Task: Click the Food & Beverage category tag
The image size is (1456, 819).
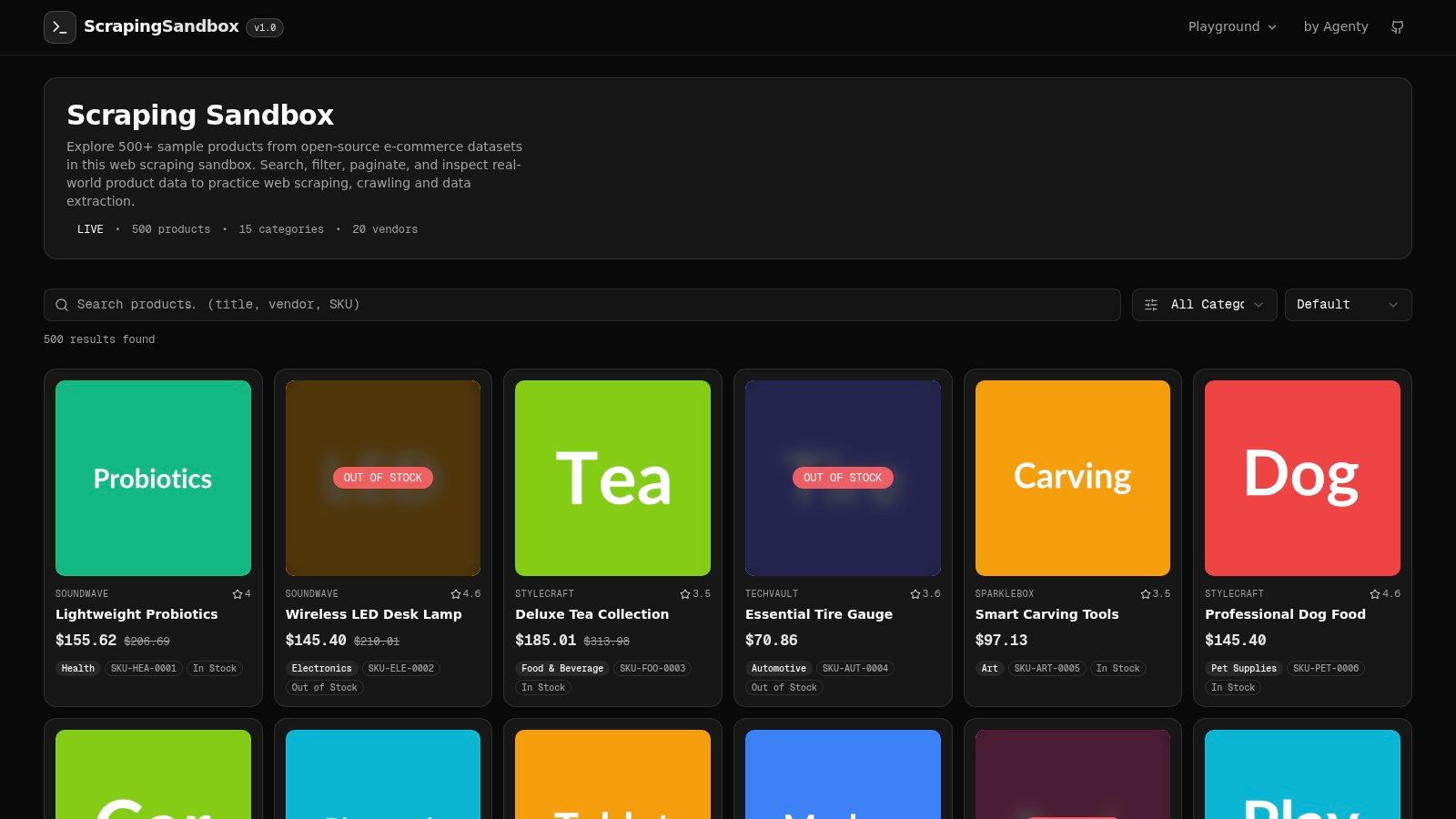Action: point(562,669)
